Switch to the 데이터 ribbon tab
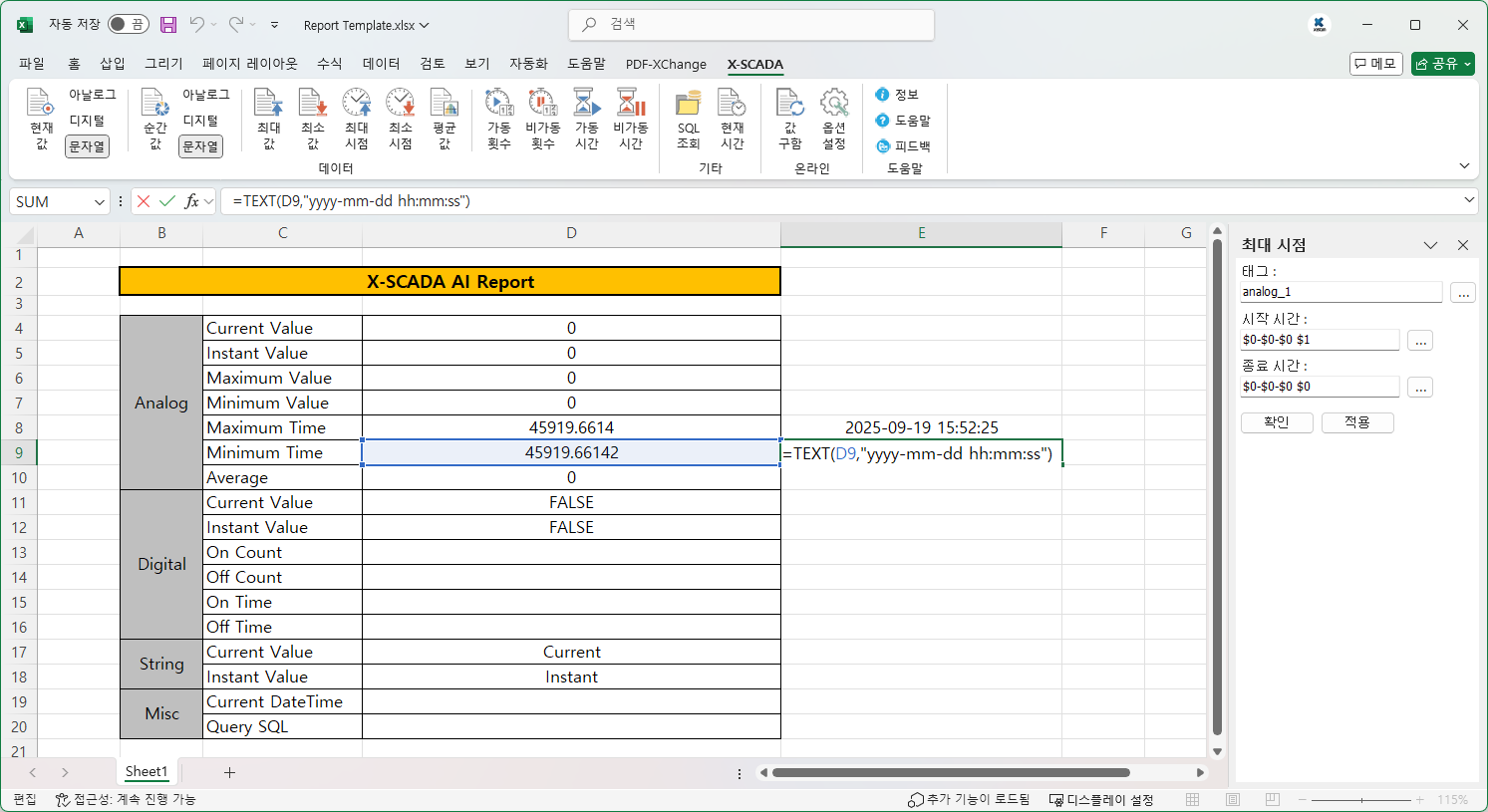Image resolution: width=1488 pixels, height=812 pixels. 381,64
